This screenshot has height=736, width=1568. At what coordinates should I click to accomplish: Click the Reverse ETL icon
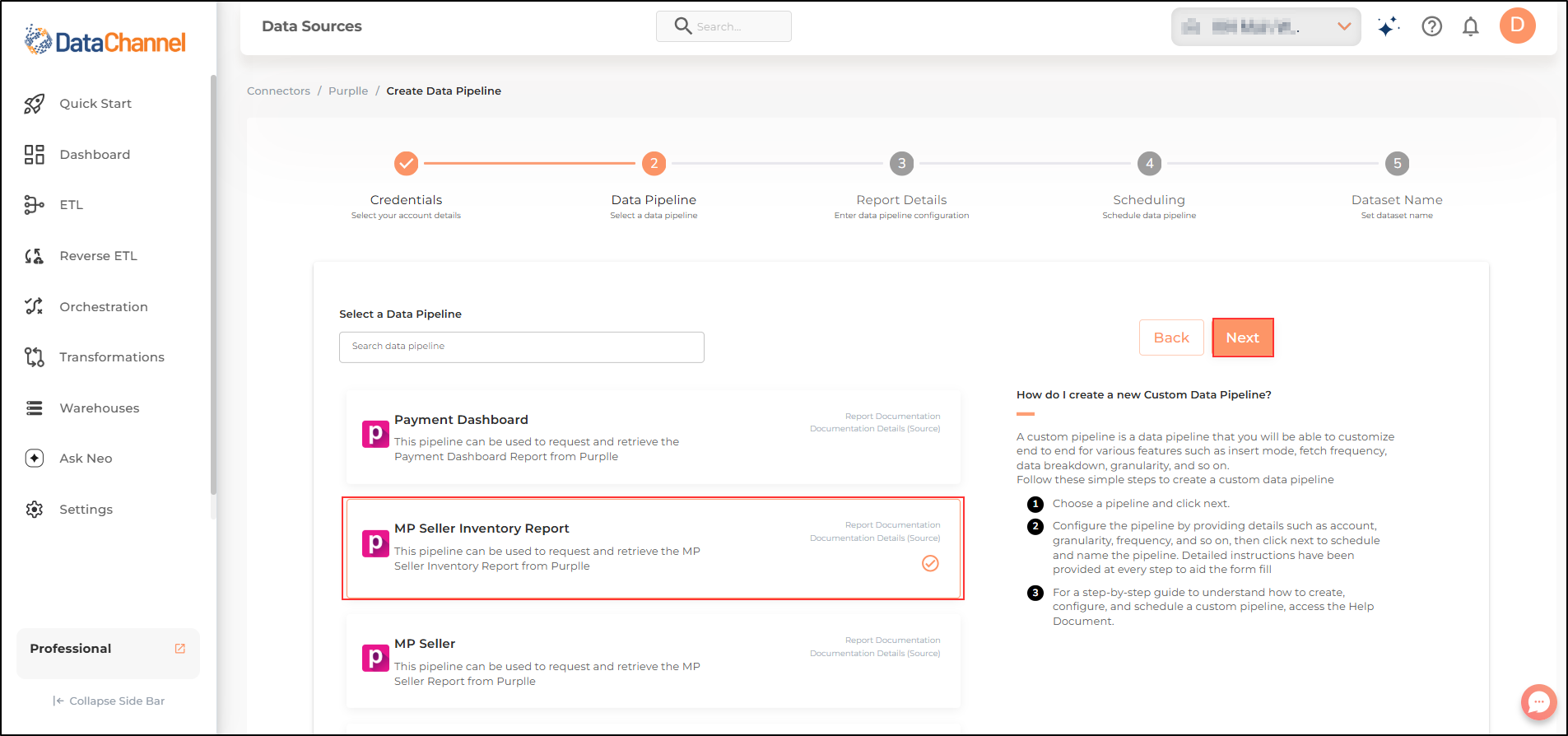tap(34, 256)
